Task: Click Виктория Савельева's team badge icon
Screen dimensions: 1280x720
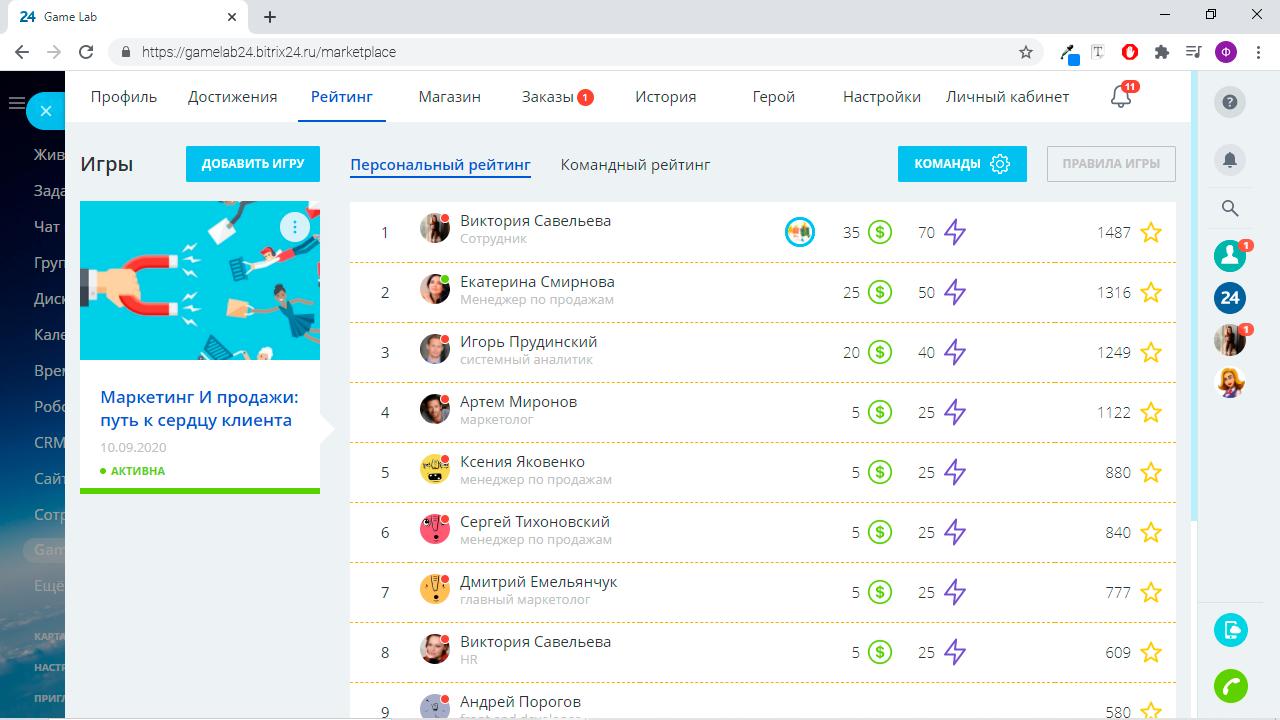Action: (800, 232)
